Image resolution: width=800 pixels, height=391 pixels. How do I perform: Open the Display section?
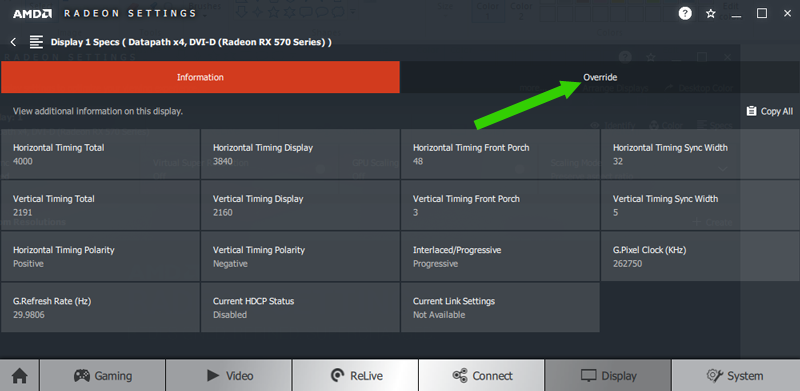pyautogui.click(x=608, y=376)
